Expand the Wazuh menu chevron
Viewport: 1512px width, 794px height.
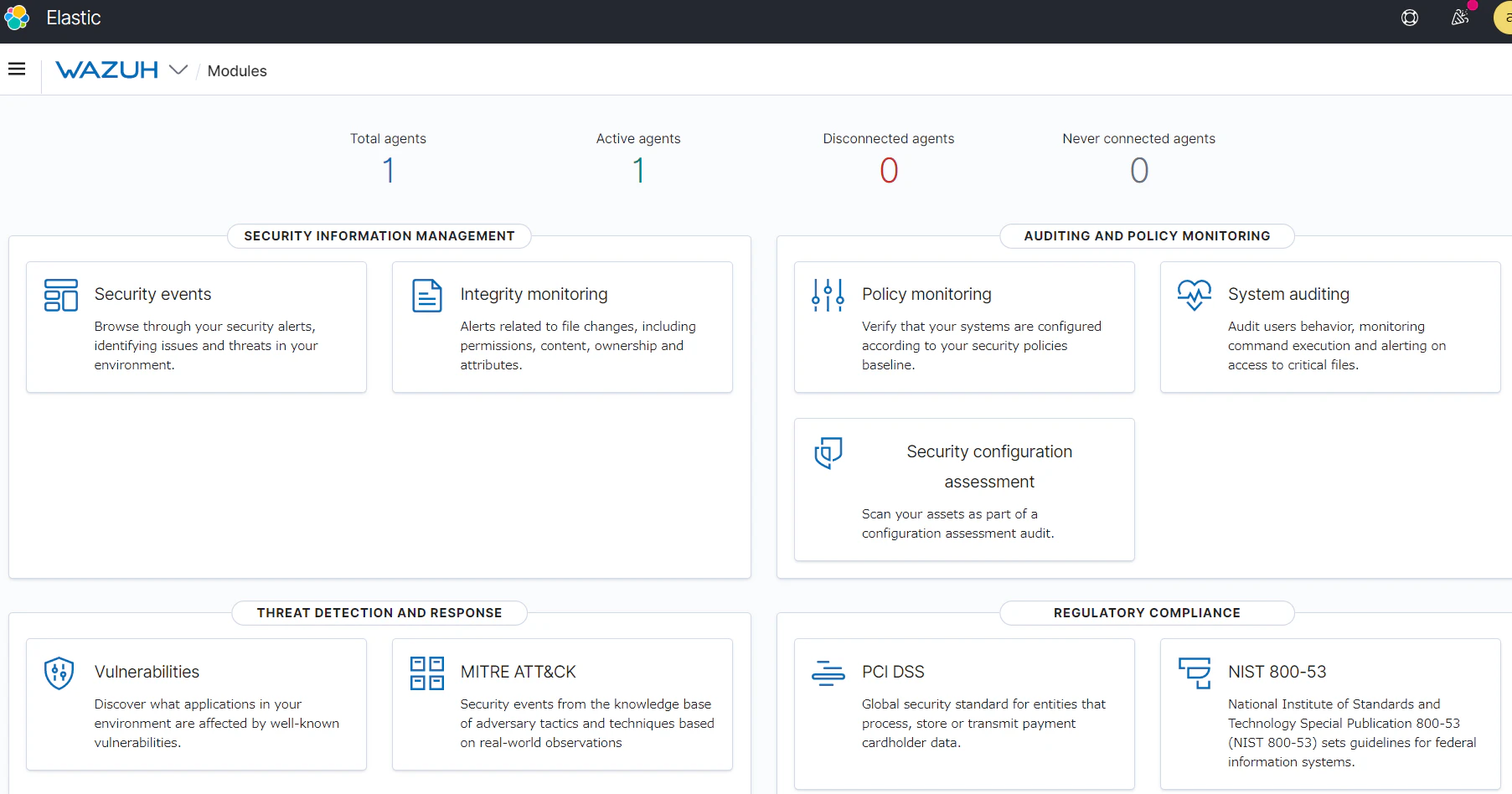pyautogui.click(x=178, y=70)
